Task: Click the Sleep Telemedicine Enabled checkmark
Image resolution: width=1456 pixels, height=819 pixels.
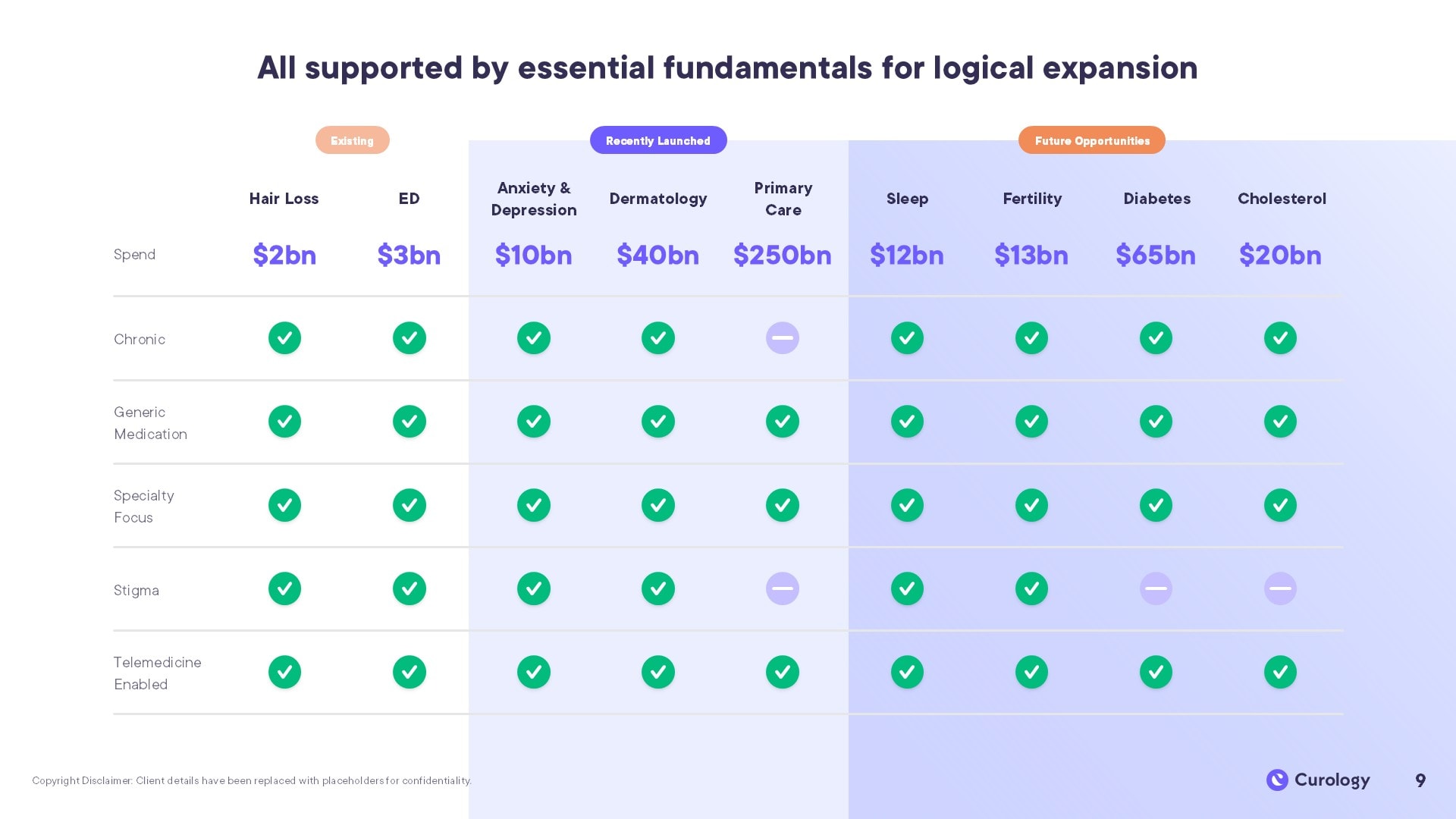Action: point(907,672)
